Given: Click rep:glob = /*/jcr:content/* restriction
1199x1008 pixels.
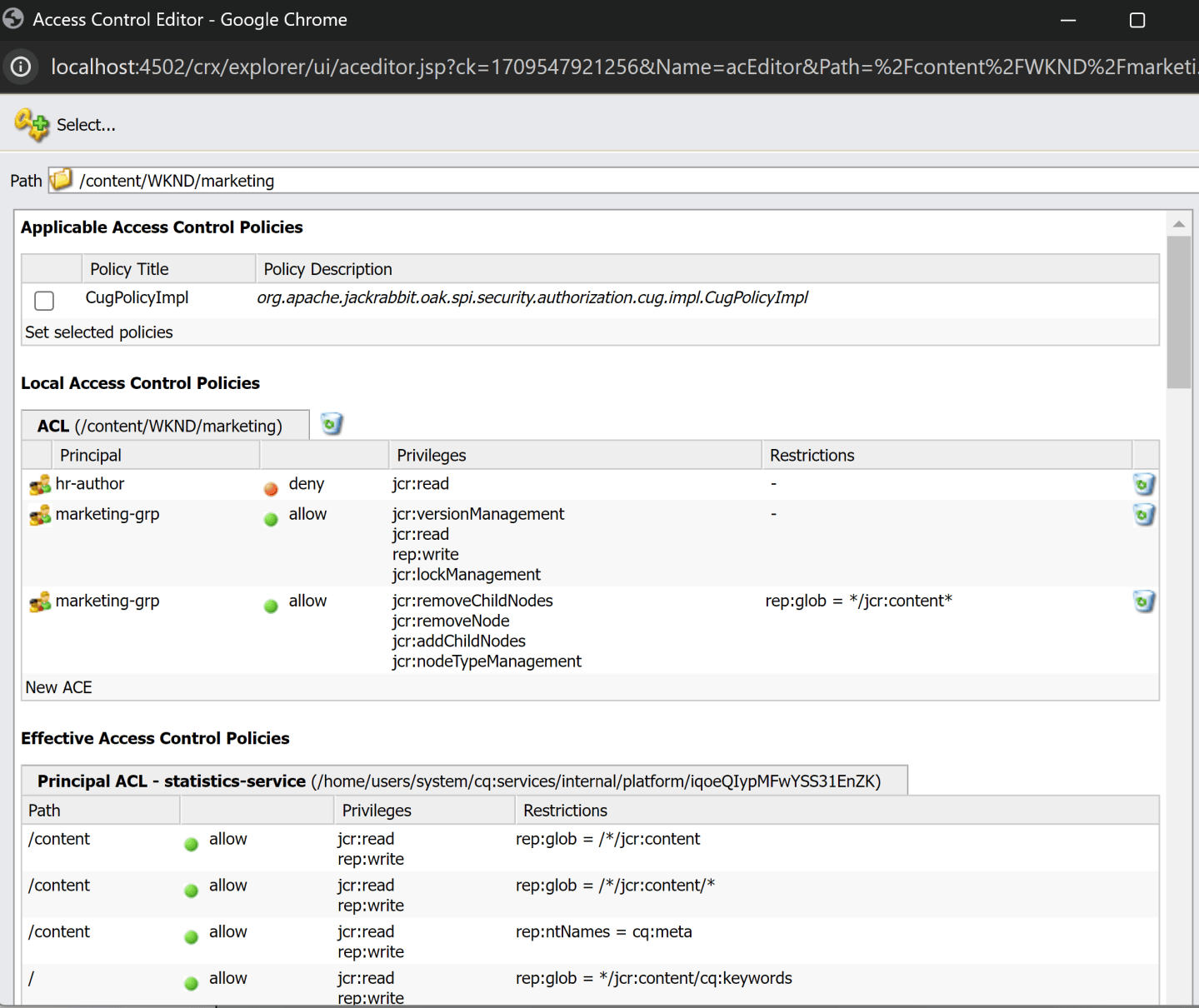Looking at the screenshot, I should pos(615,886).
